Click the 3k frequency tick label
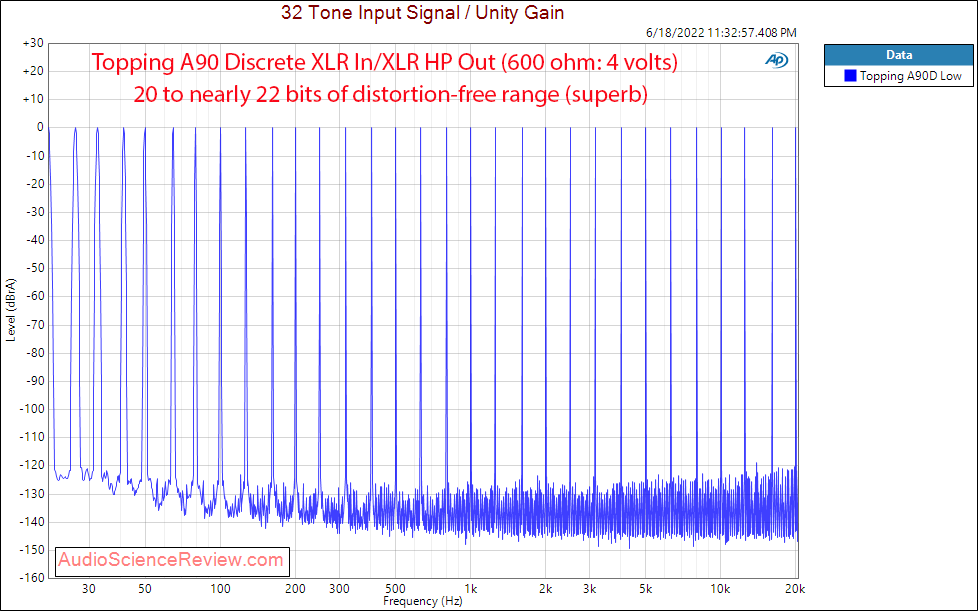Viewport: 978px width, 611px height. coord(589,589)
